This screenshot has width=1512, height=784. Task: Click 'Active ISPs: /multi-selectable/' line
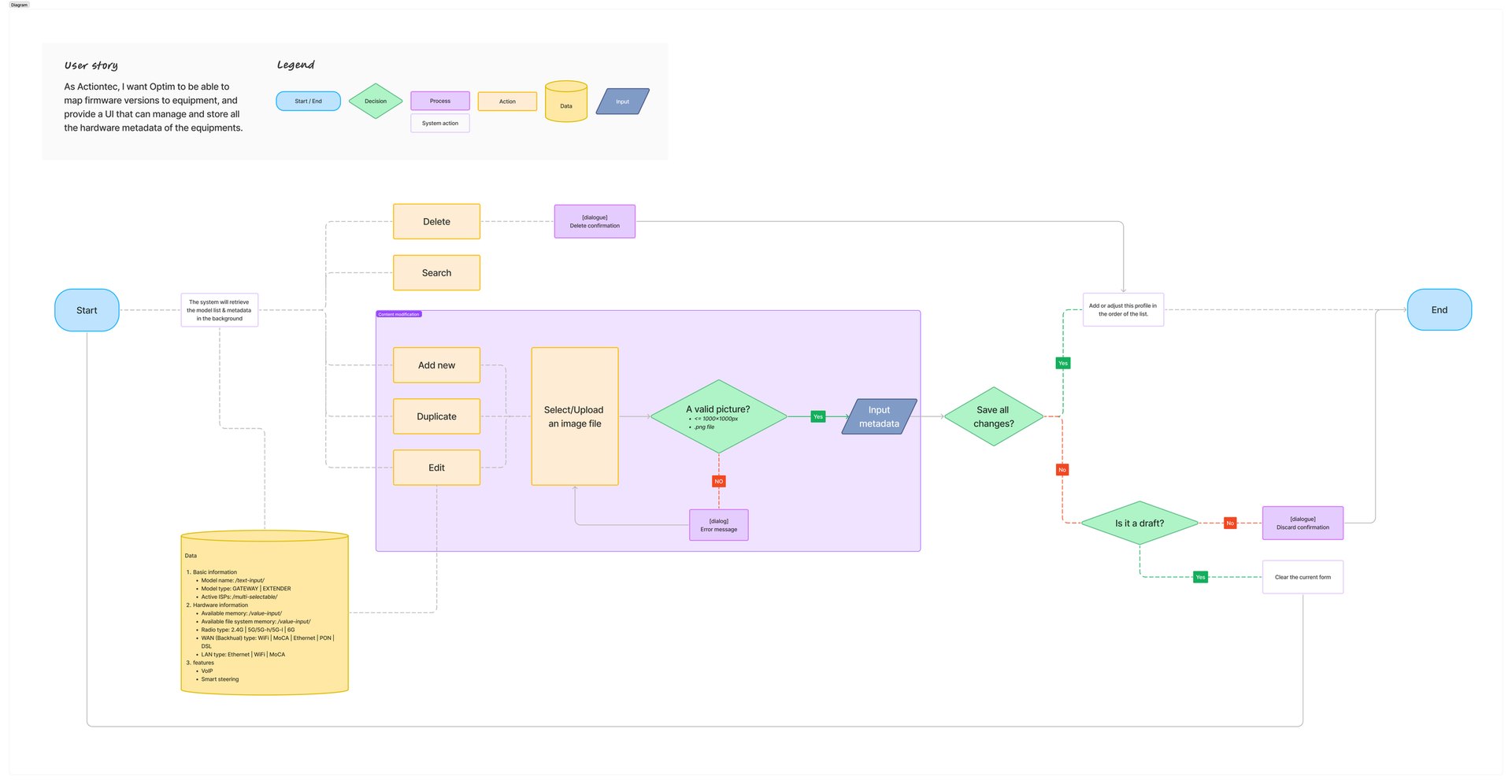[x=239, y=597]
